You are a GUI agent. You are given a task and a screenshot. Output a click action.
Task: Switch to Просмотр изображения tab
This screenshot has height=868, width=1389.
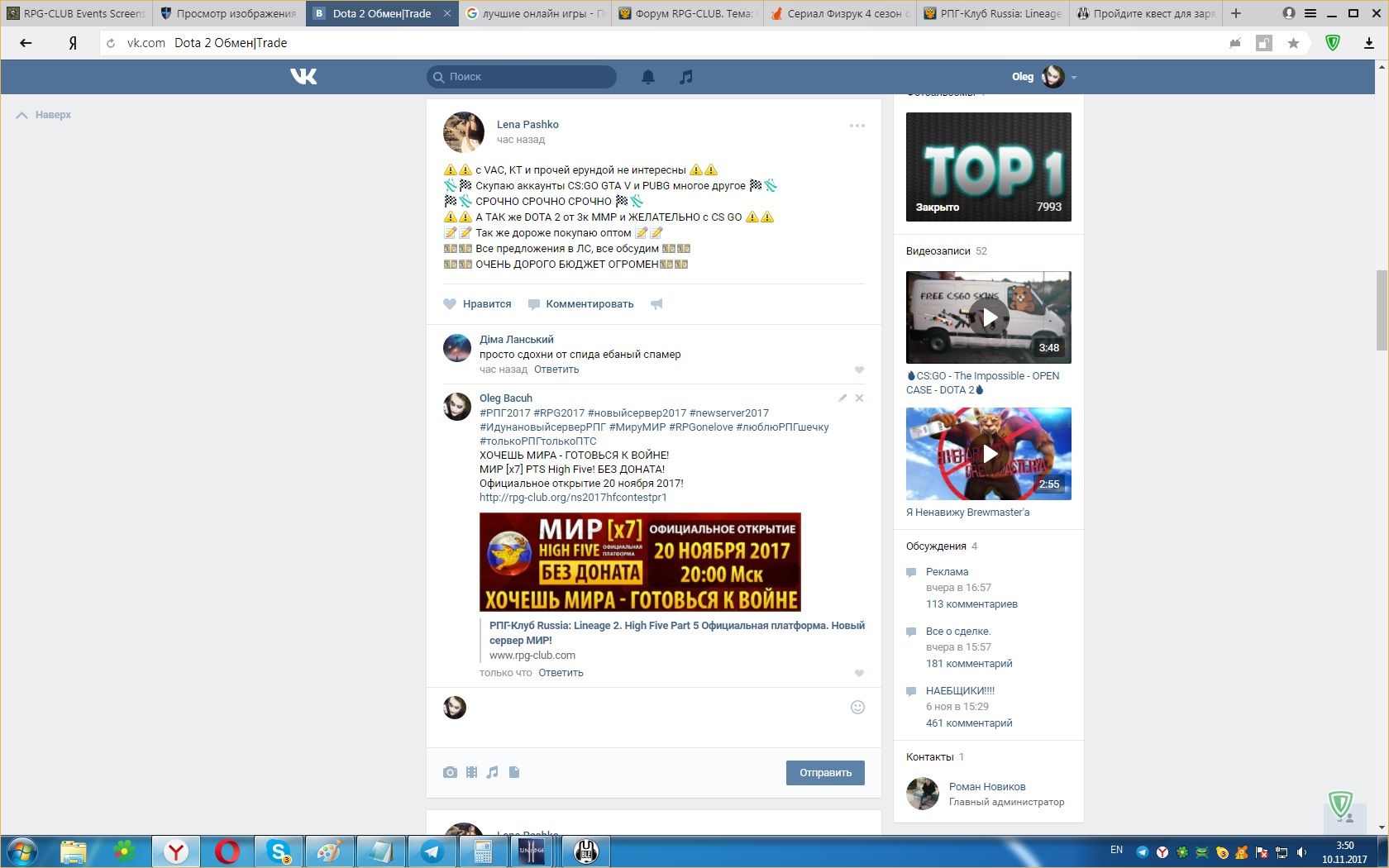(228, 13)
